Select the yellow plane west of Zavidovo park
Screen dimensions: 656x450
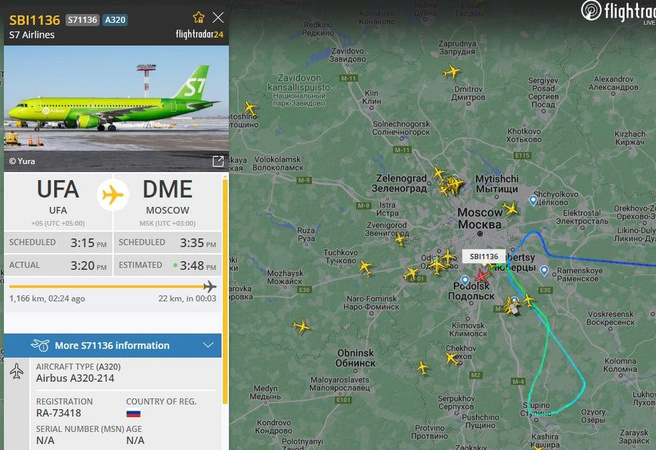250,108
